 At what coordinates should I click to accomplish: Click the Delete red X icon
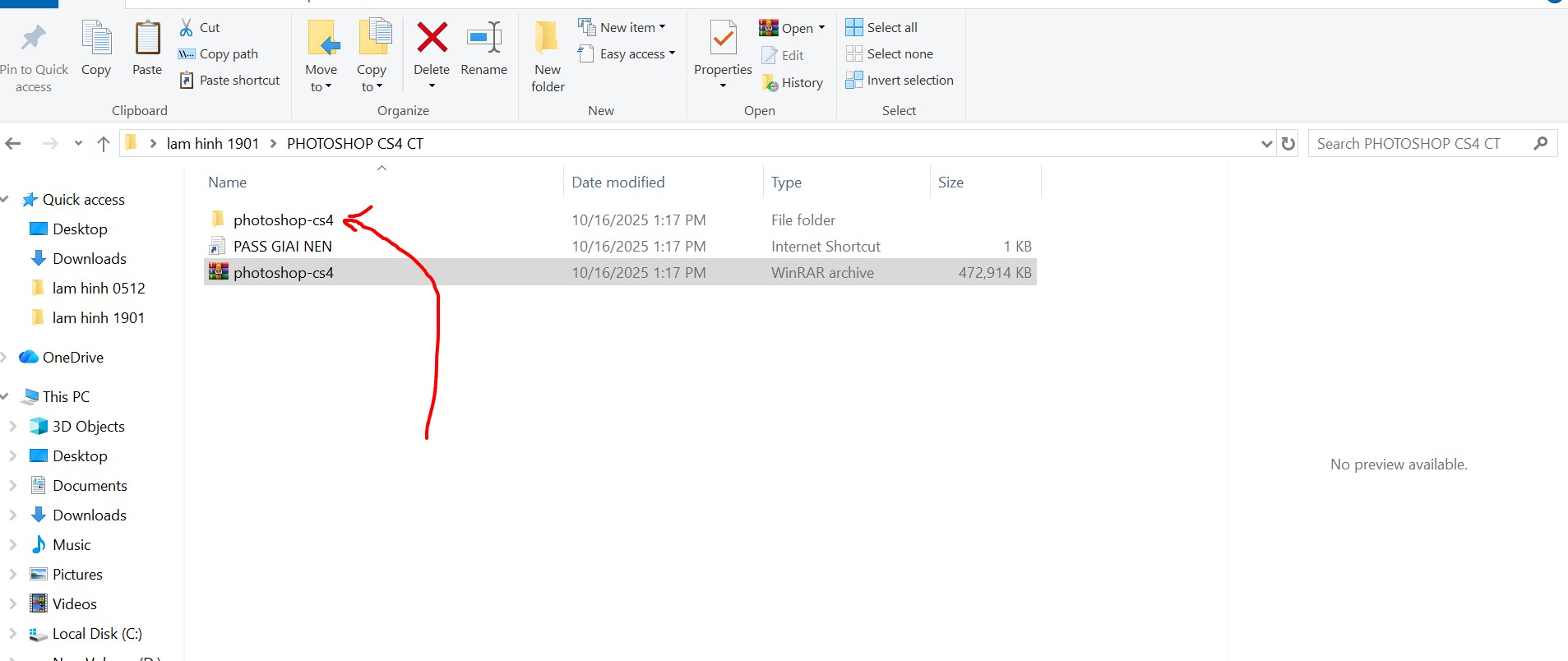(432, 38)
